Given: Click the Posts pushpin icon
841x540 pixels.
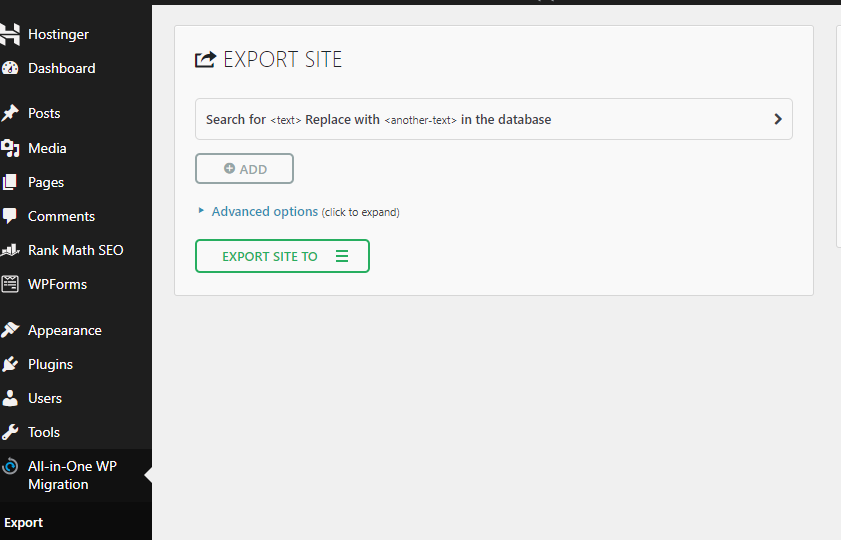Looking at the screenshot, I should point(10,113).
